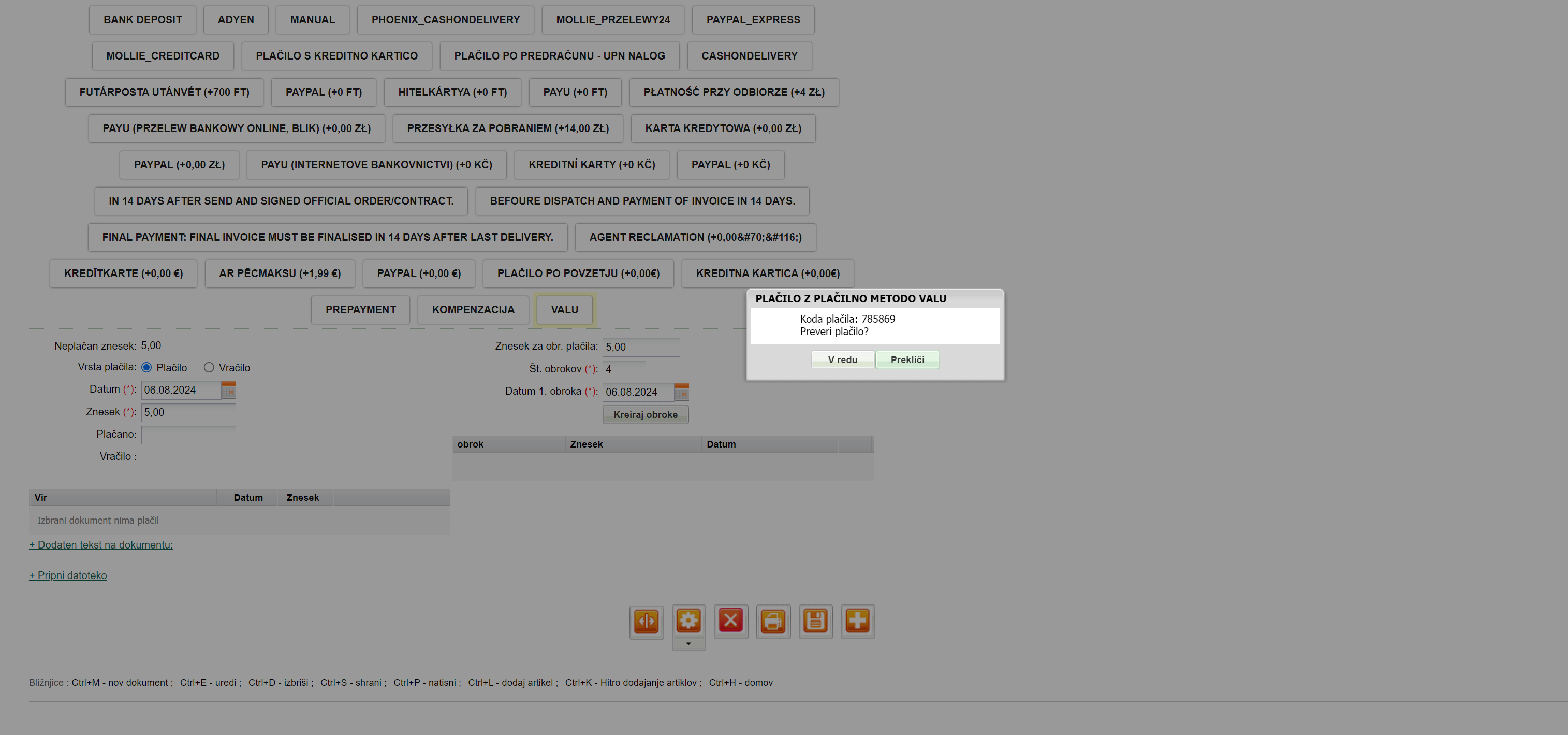Expand Dodaten tekst na dokumentu section
The height and width of the screenshot is (735, 1568).
pyautogui.click(x=101, y=545)
